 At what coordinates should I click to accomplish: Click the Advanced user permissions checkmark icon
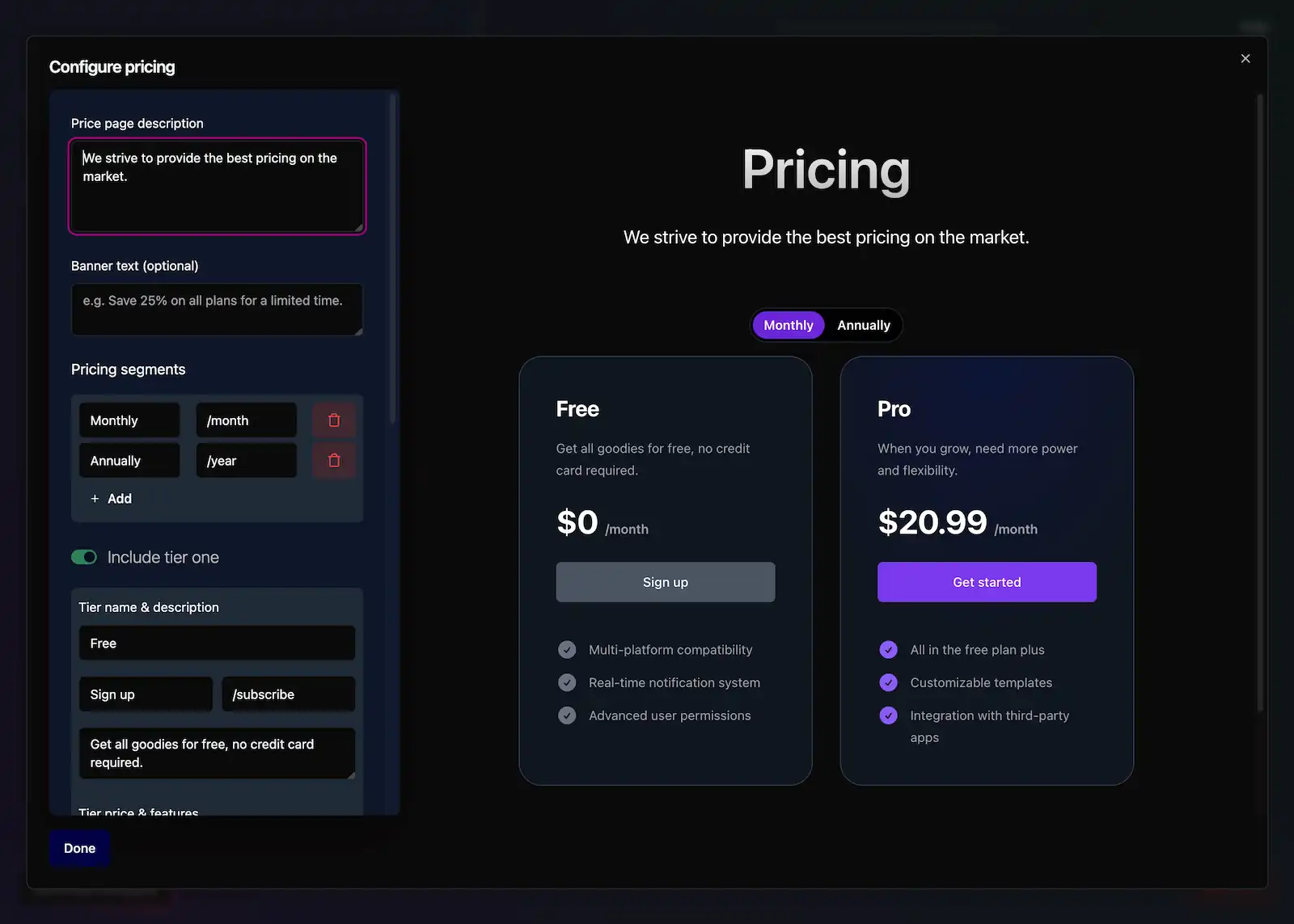coord(567,715)
